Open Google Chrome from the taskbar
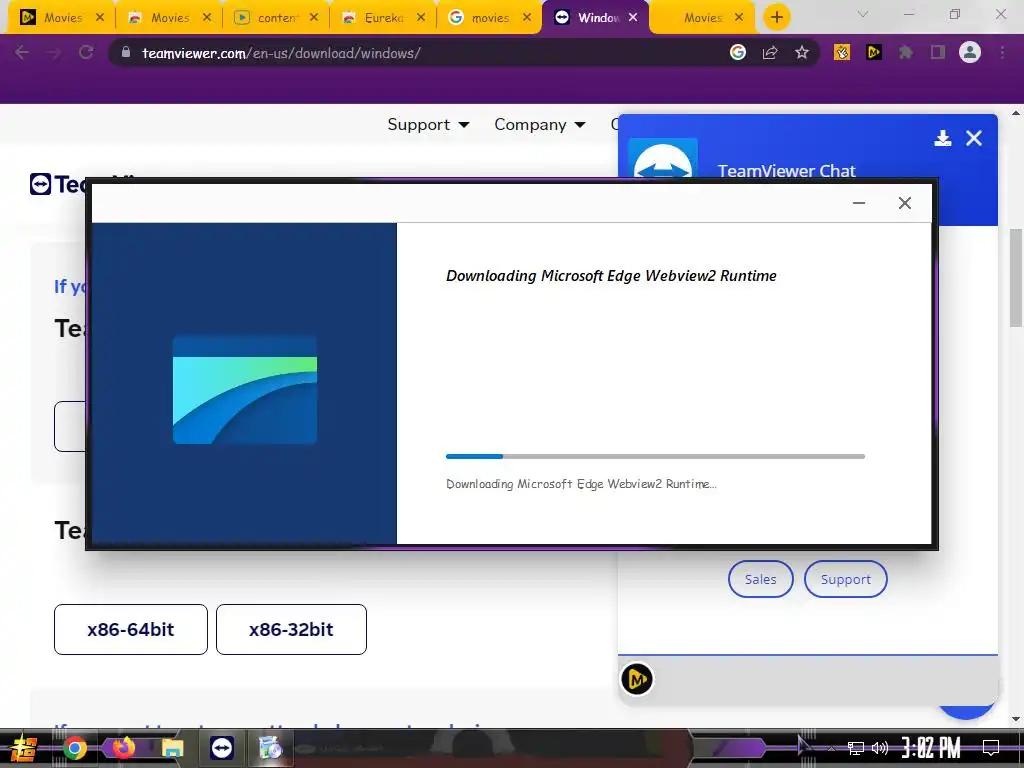Image resolution: width=1024 pixels, height=768 pixels. click(74, 748)
